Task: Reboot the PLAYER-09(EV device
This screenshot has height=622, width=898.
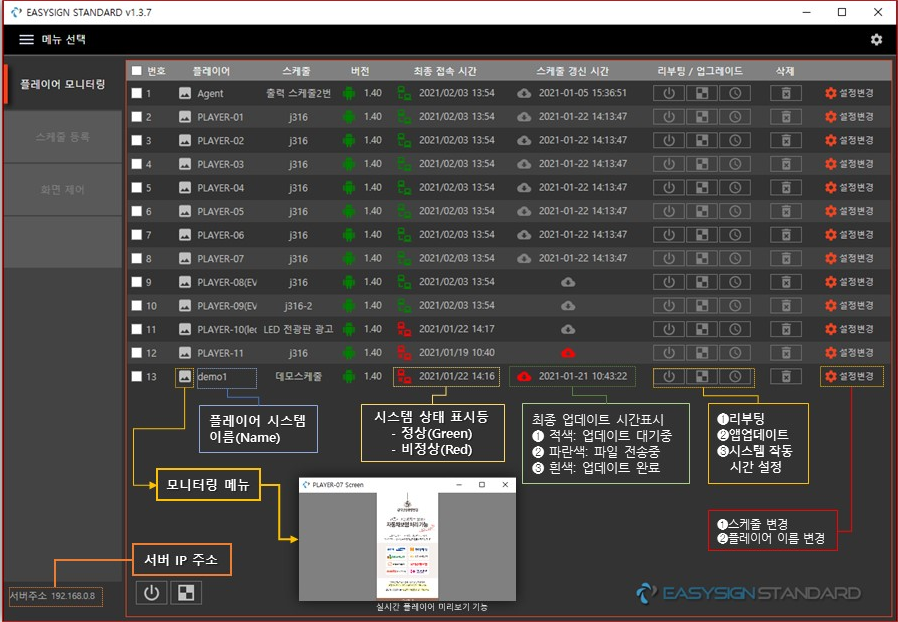Action: coord(668,305)
